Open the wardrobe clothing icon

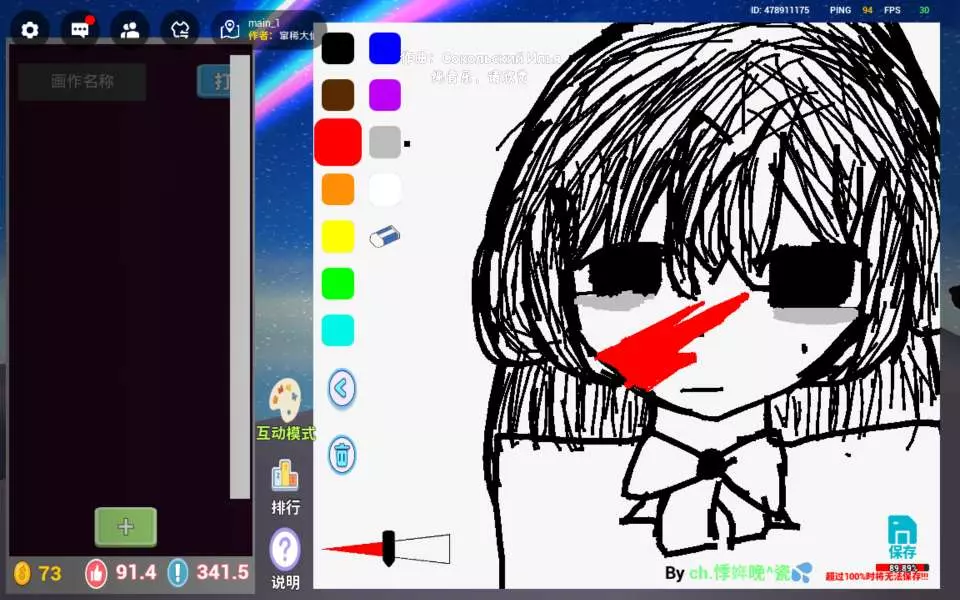[180, 29]
